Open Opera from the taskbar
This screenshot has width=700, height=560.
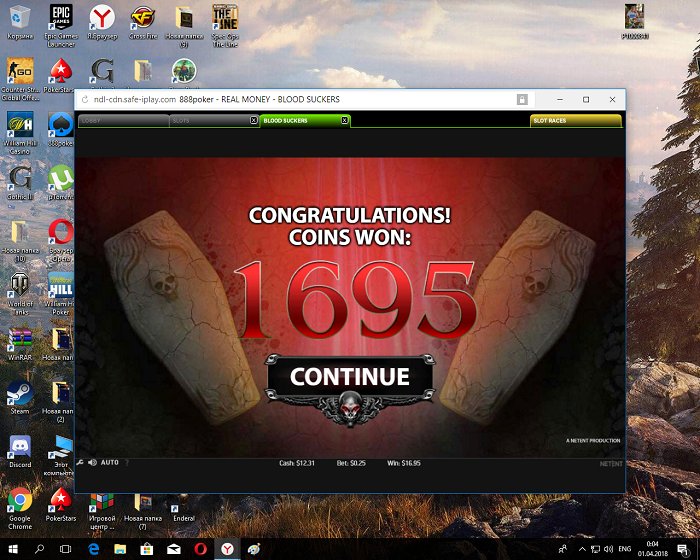pos(200,549)
